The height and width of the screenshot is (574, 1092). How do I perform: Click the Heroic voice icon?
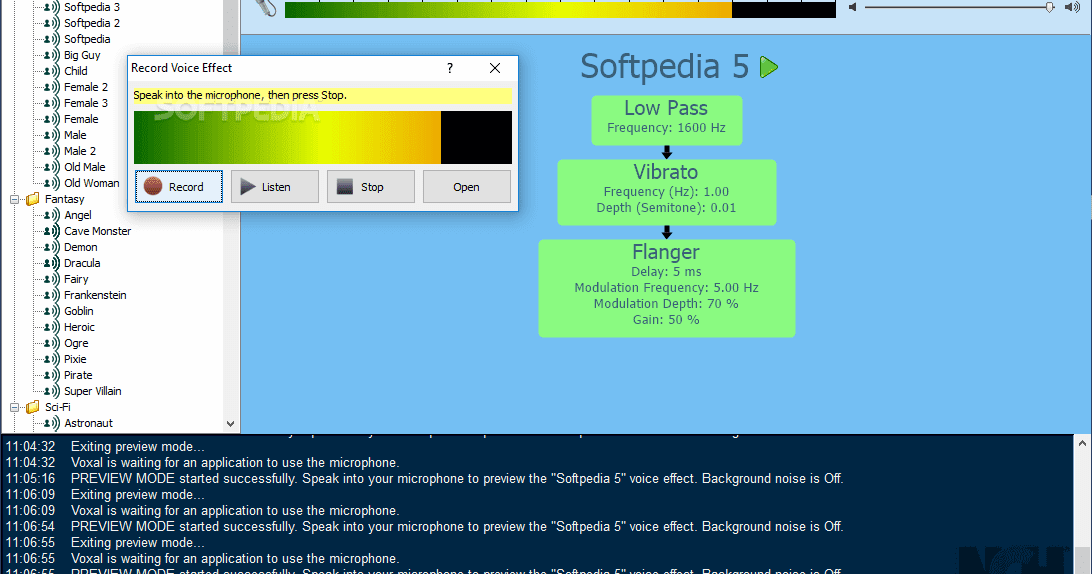pos(52,327)
